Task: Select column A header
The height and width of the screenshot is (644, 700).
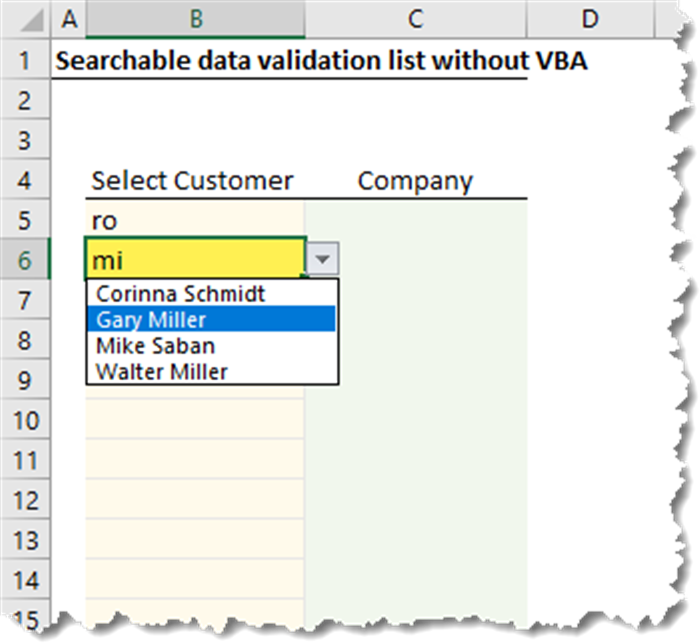Action: [x=68, y=18]
